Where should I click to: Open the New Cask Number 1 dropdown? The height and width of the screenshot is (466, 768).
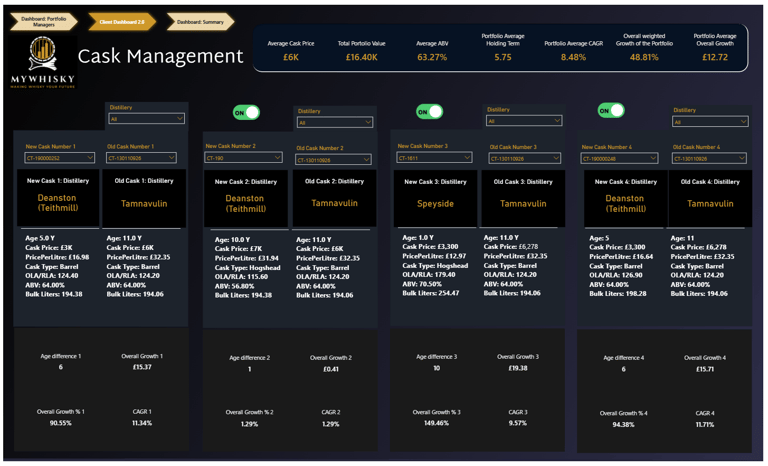[x=59, y=158]
